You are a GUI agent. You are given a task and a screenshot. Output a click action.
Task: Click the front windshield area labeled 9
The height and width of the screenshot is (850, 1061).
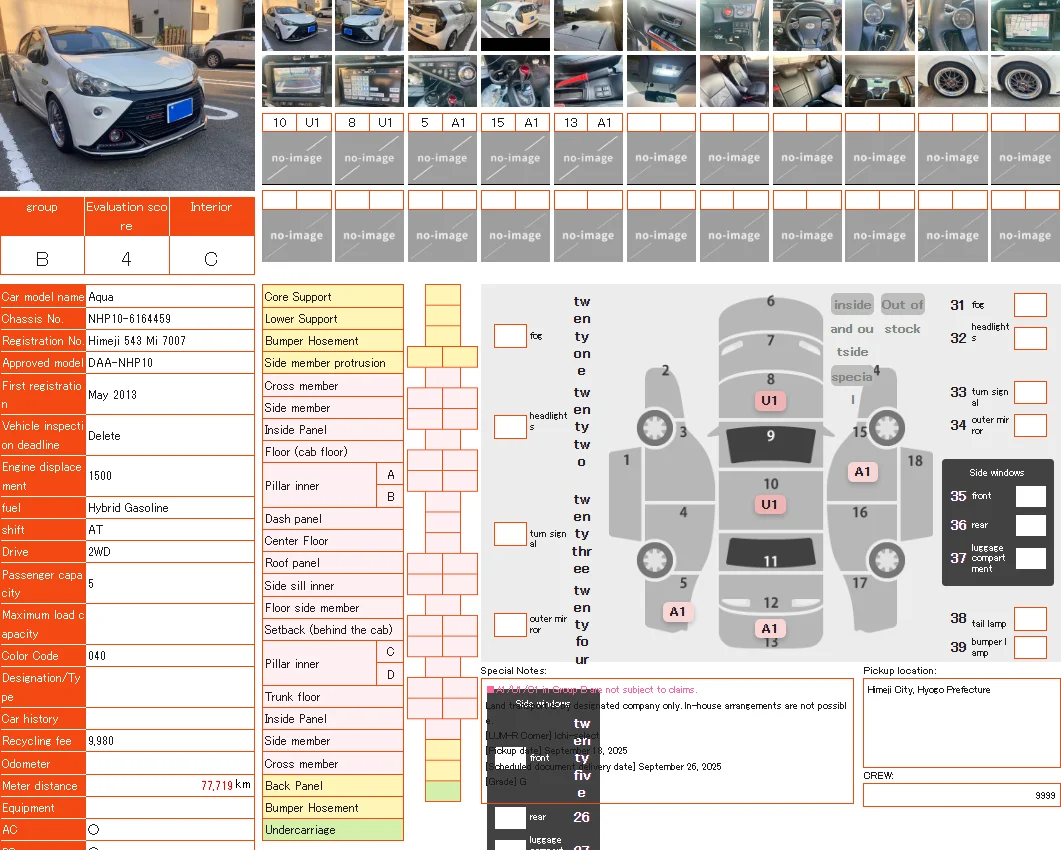771,437
